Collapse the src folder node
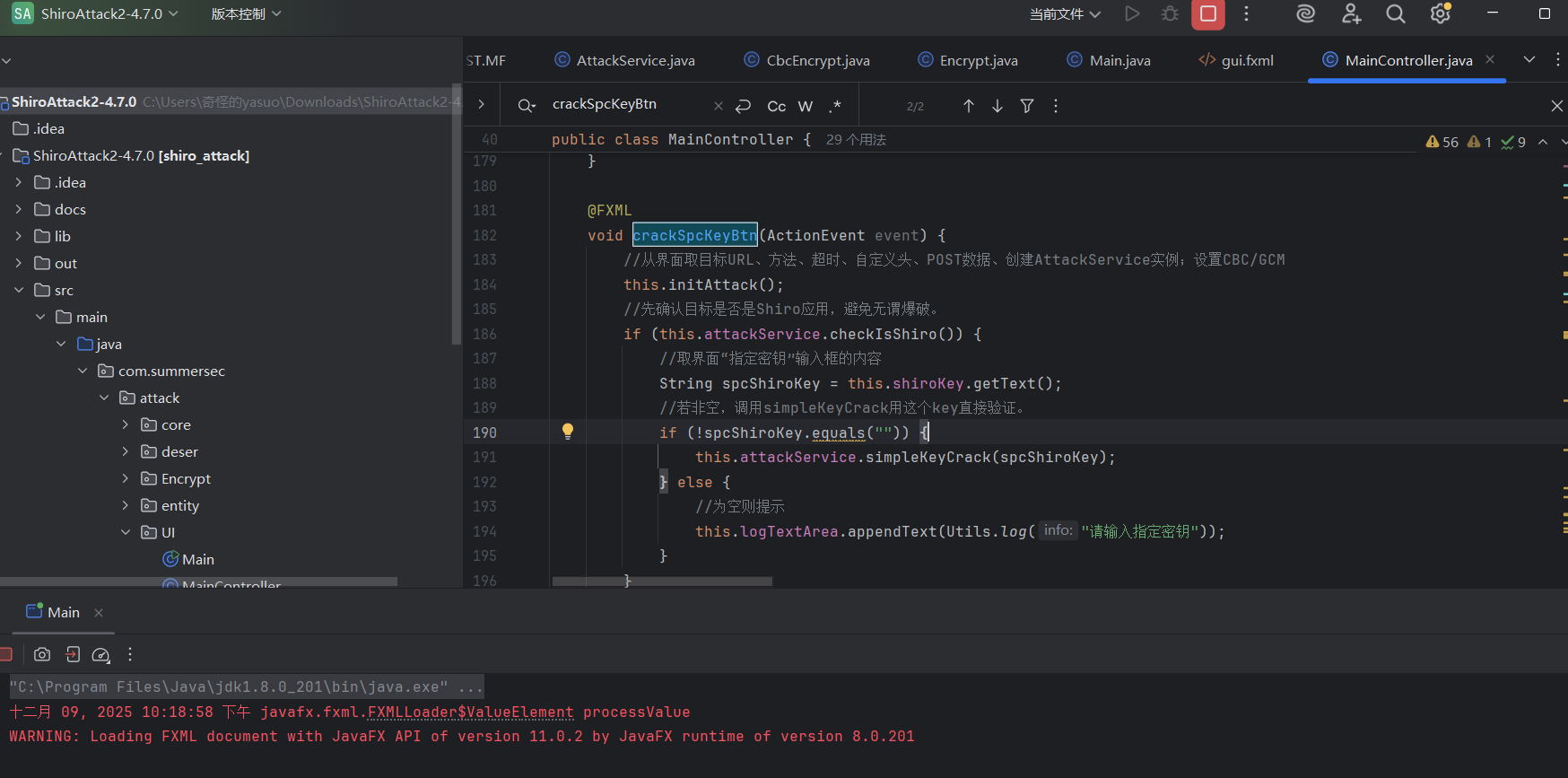 click(19, 290)
